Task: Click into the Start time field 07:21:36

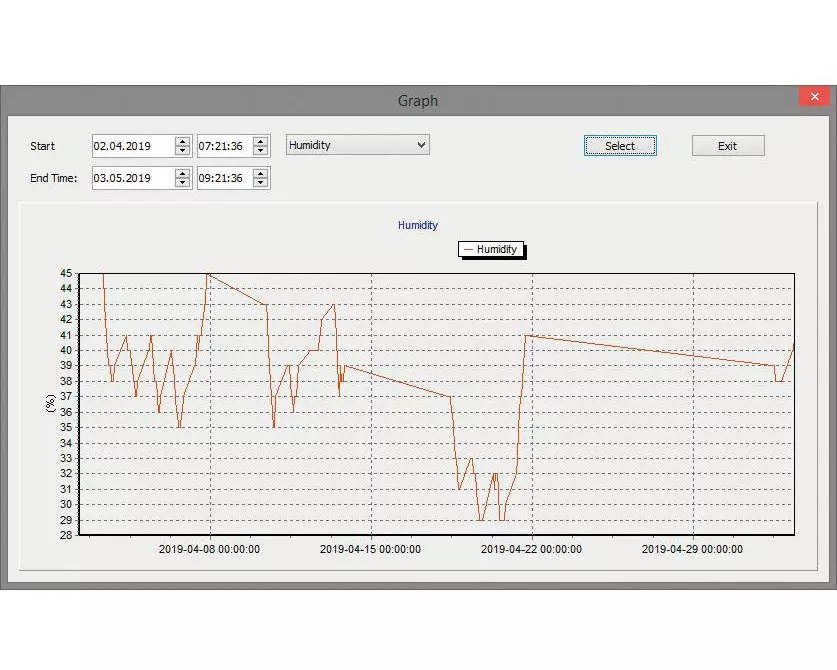Action: click(x=224, y=146)
